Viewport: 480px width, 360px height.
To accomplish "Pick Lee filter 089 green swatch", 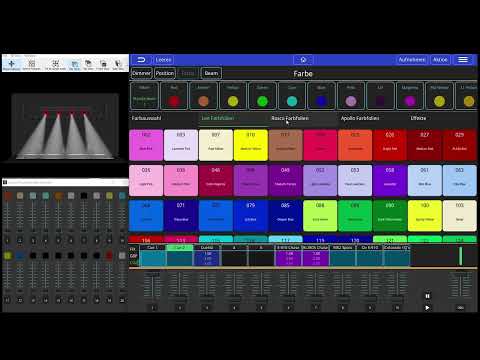I will pyautogui.click(x=355, y=216).
